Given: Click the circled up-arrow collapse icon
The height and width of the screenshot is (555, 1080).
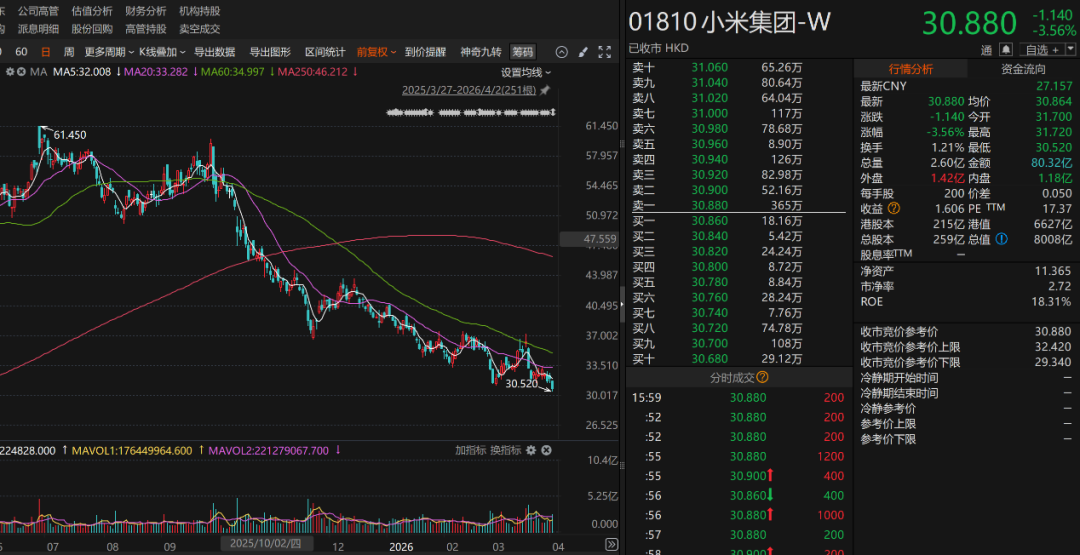Looking at the screenshot, I should (561, 52).
